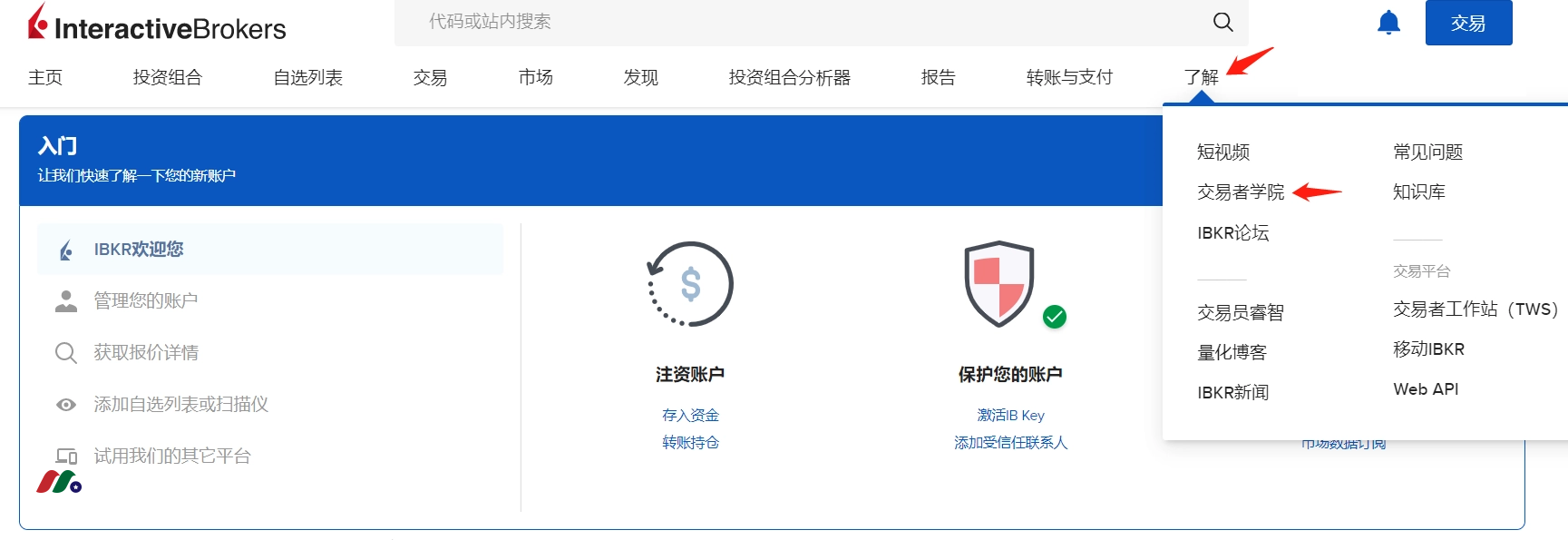Select 交易员睿智 in the 了解 menu
The image size is (1568, 540).
tap(1241, 313)
